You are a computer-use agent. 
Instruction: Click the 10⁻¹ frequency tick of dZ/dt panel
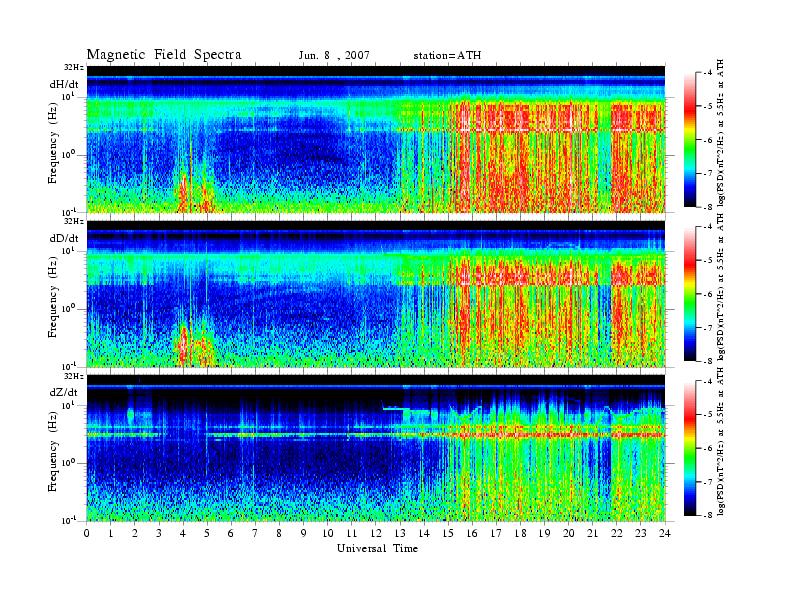click(69, 520)
